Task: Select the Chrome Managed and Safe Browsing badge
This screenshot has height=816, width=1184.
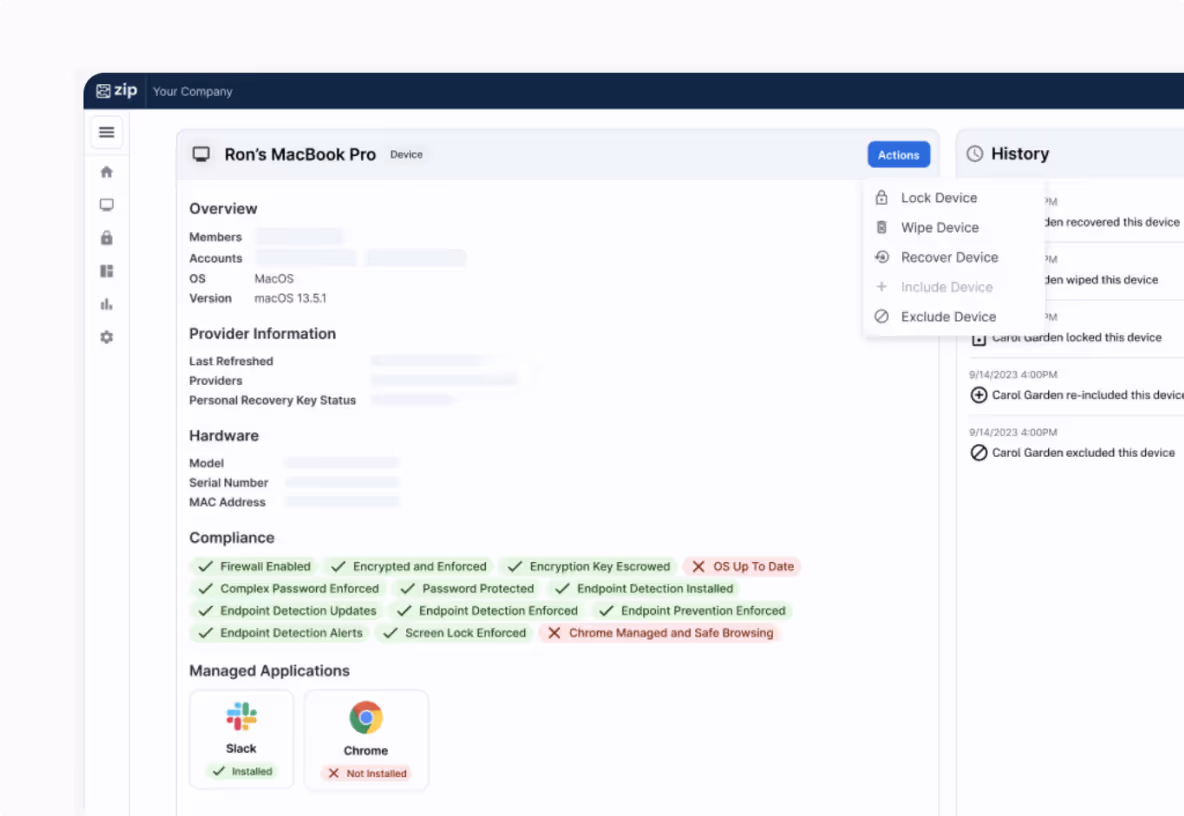Action: coord(659,632)
